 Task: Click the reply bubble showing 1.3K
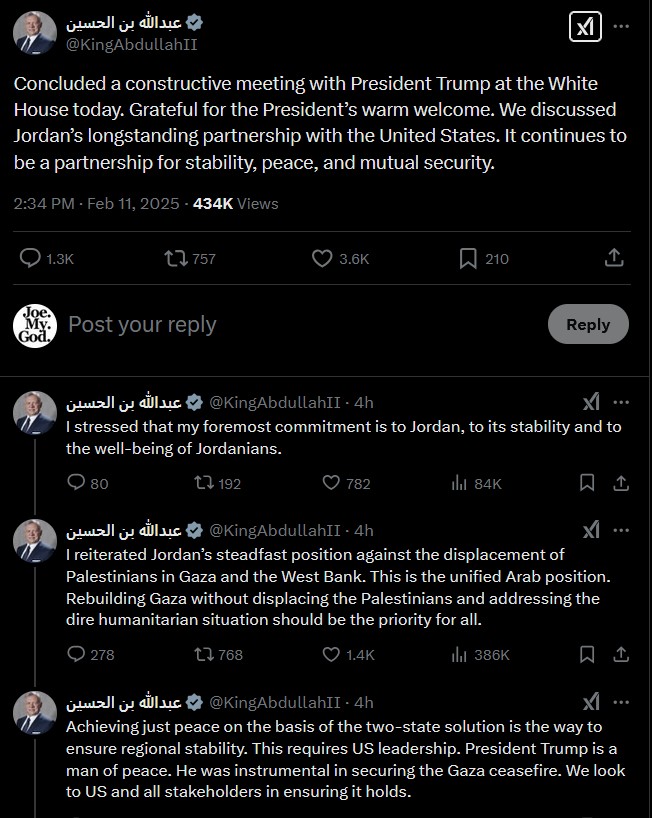46,259
